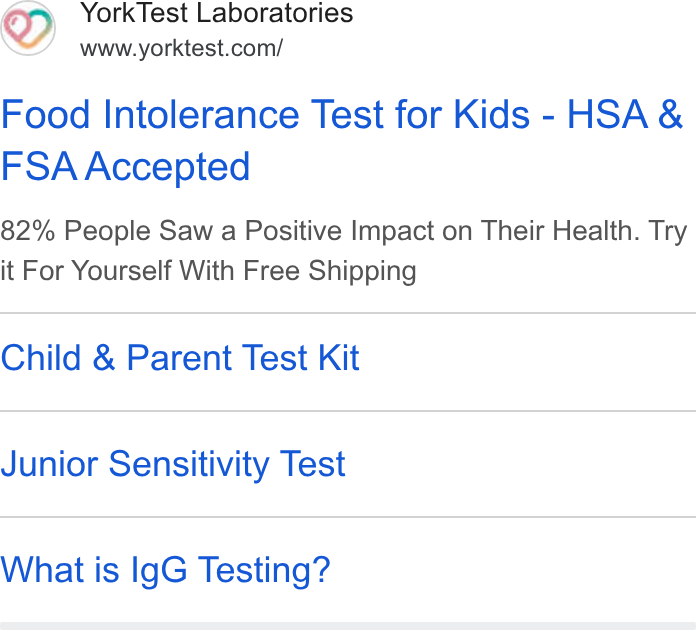Click the word 'Parent' in the first sitelink
Screen dimensions: 696x630
pos(179,357)
